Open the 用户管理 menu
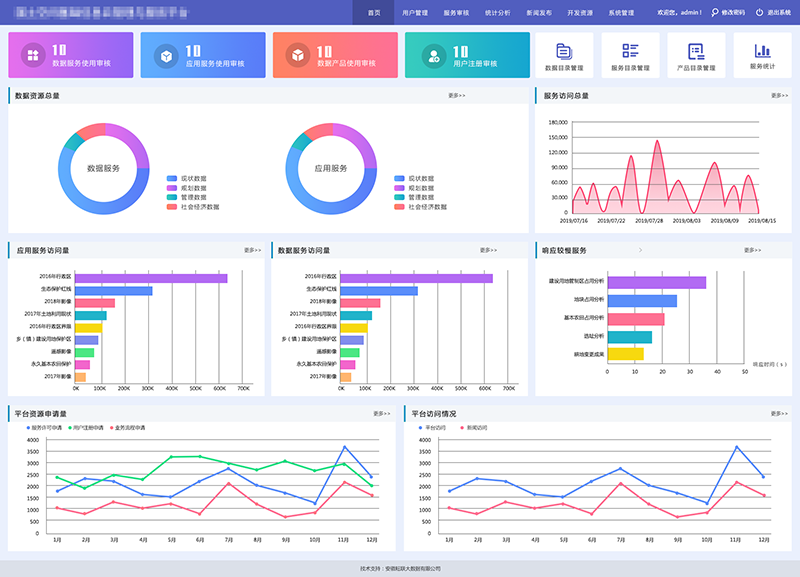 coord(415,13)
